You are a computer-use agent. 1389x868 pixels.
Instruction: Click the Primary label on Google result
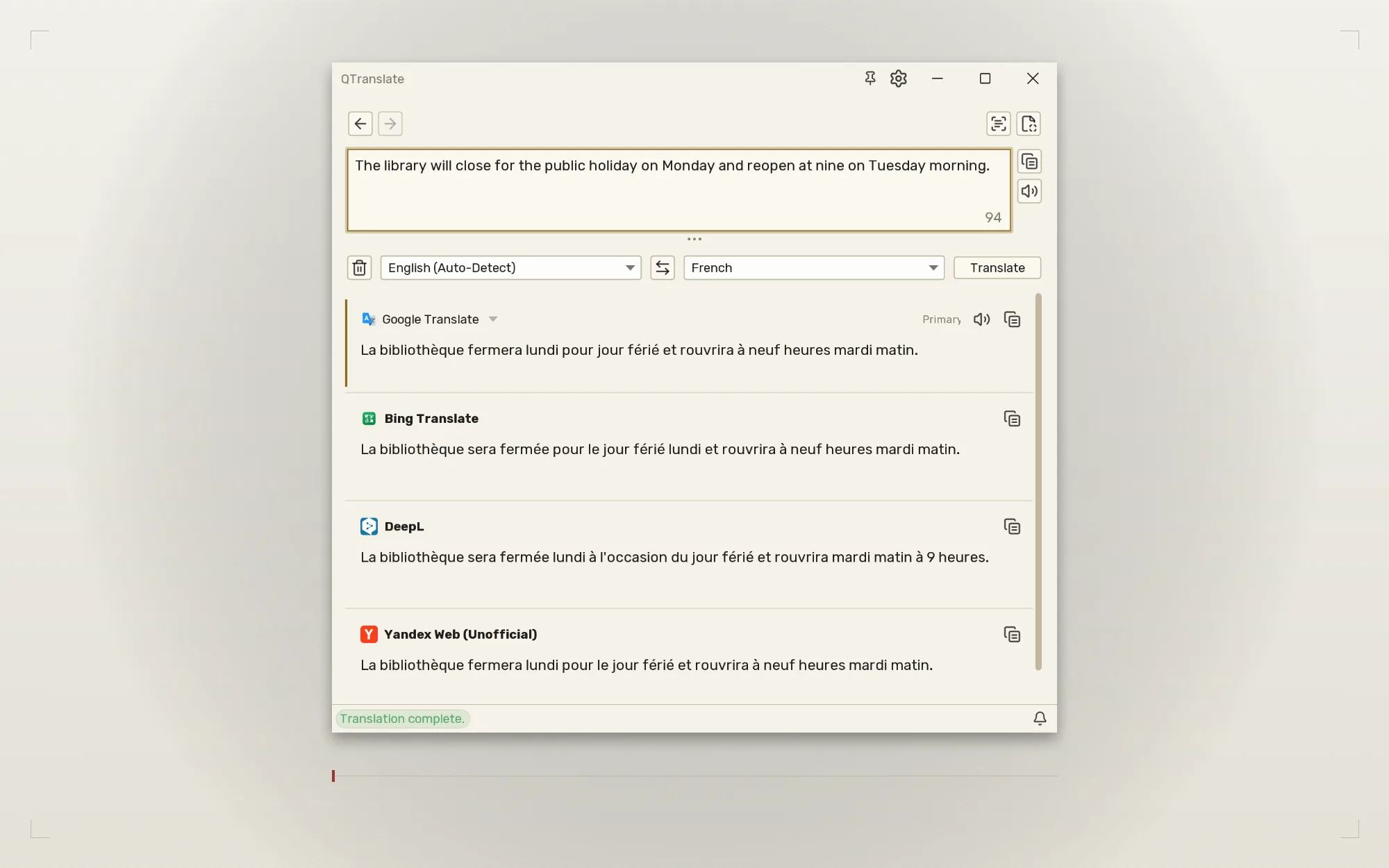(941, 319)
